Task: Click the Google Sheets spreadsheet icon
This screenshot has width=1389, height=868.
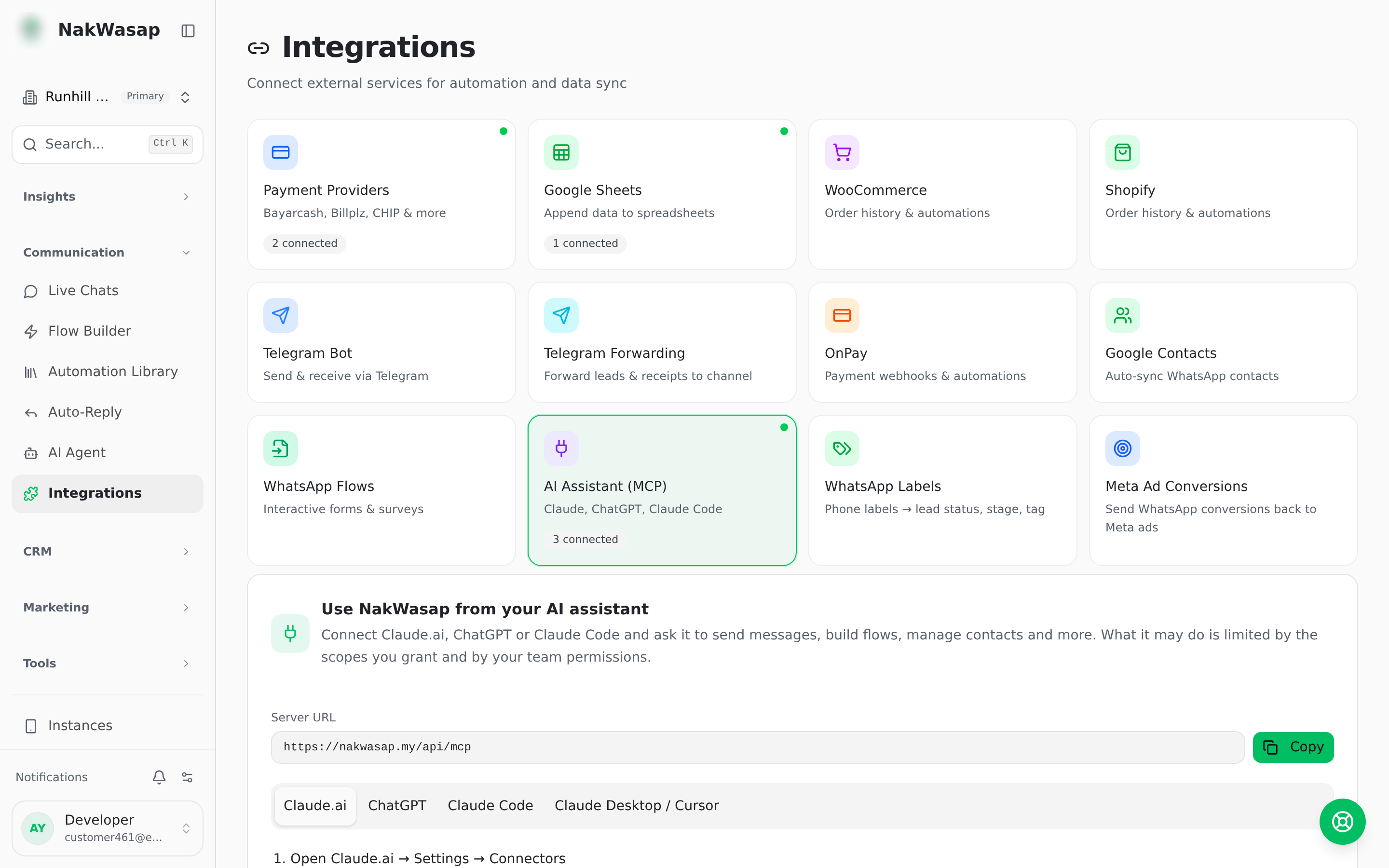Action: [x=561, y=152]
